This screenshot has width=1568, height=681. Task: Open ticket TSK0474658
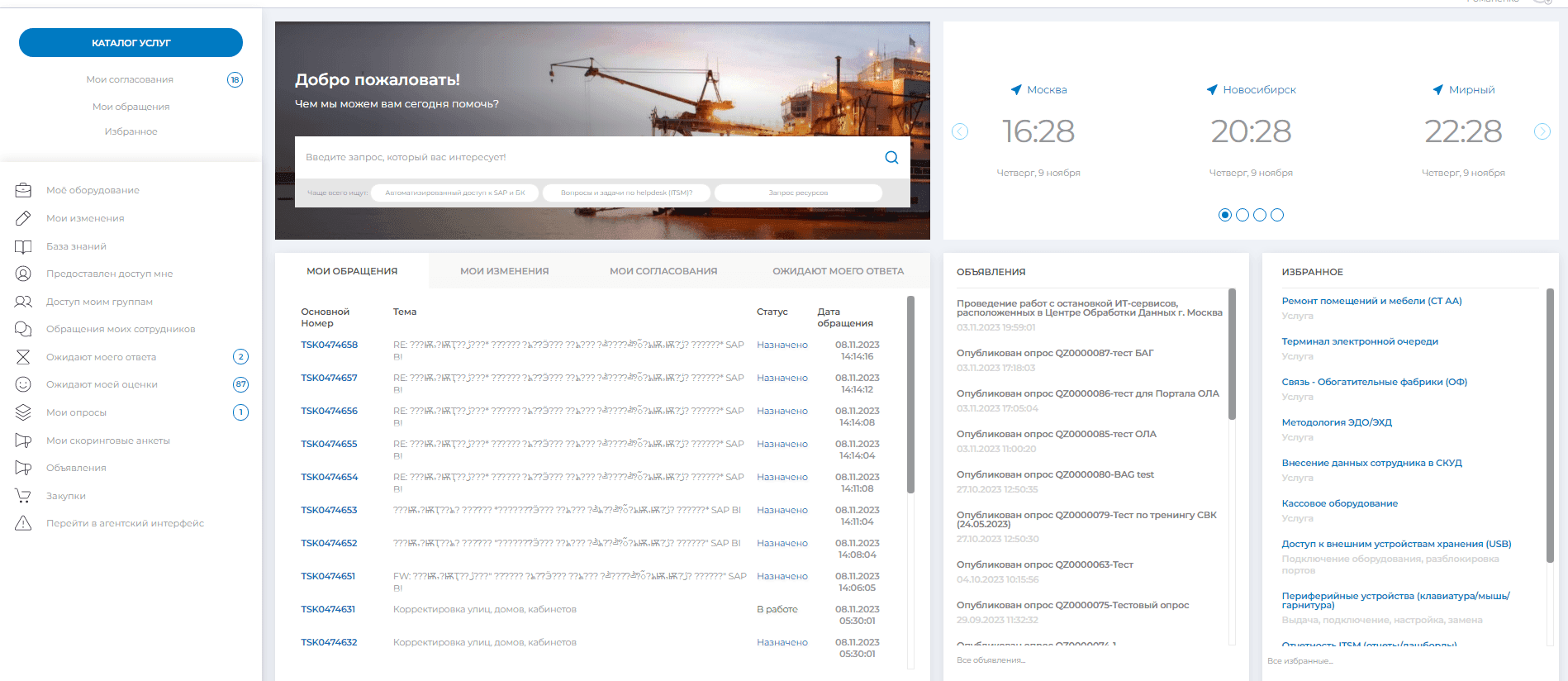click(x=329, y=345)
